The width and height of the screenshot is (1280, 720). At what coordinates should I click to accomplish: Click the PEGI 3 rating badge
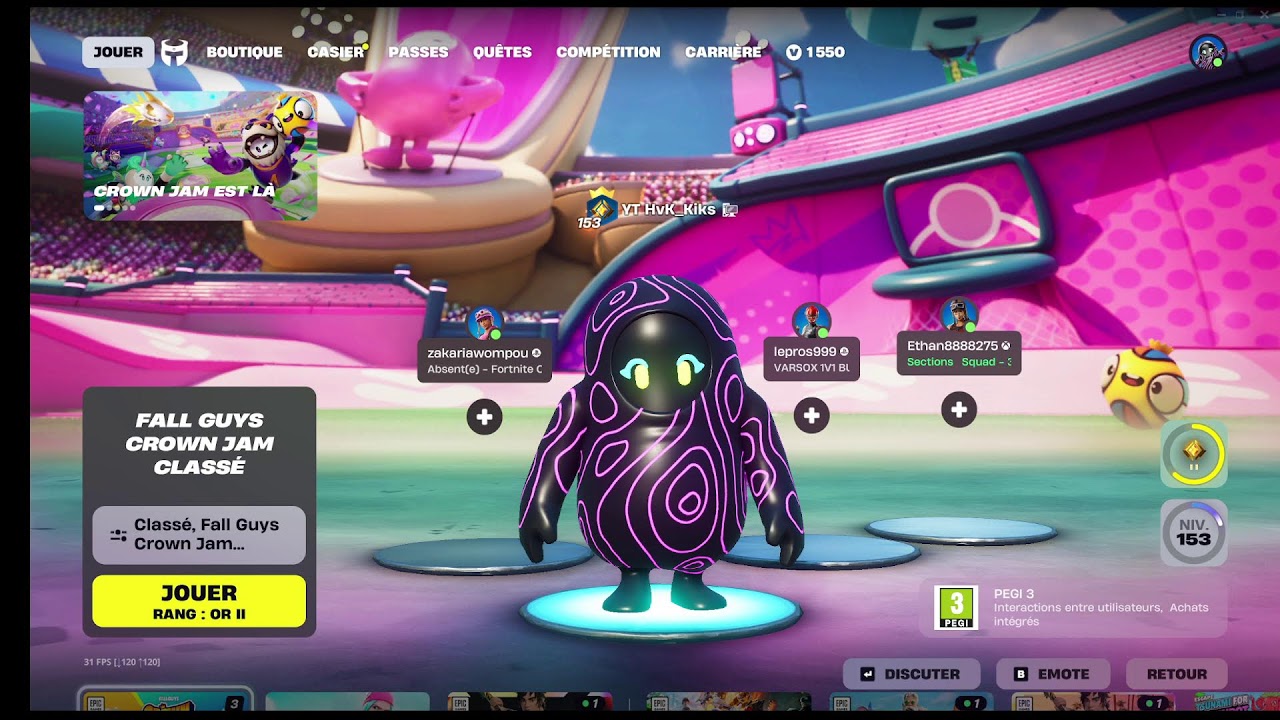coord(956,608)
